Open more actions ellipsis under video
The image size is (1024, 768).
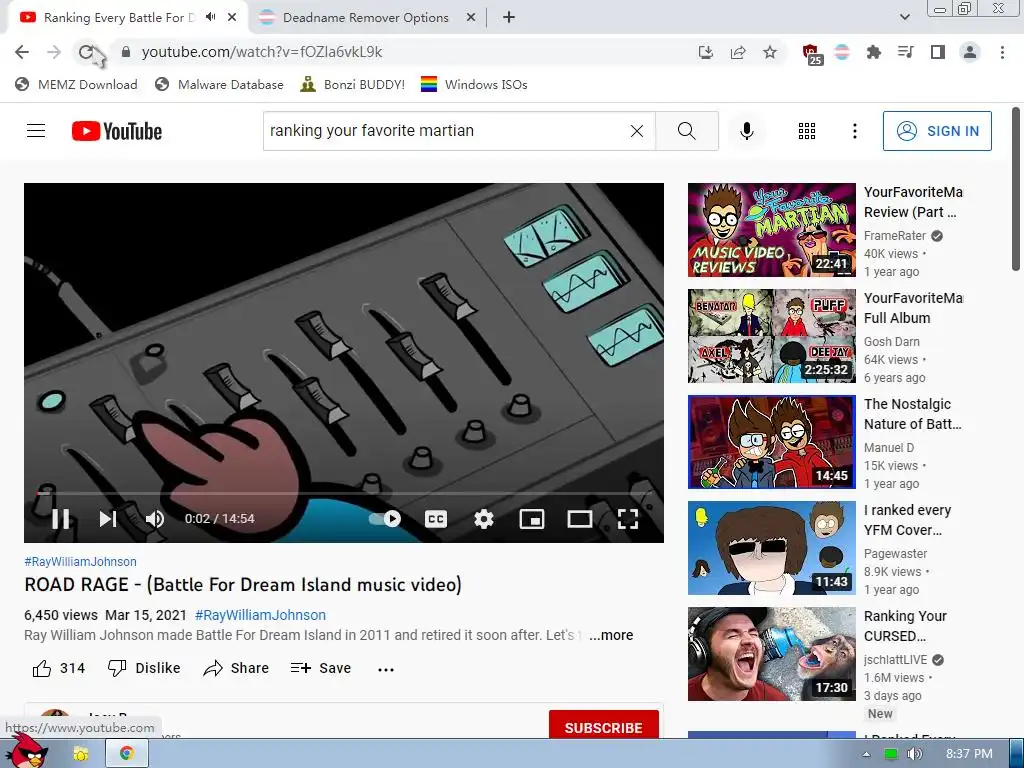[386, 669]
